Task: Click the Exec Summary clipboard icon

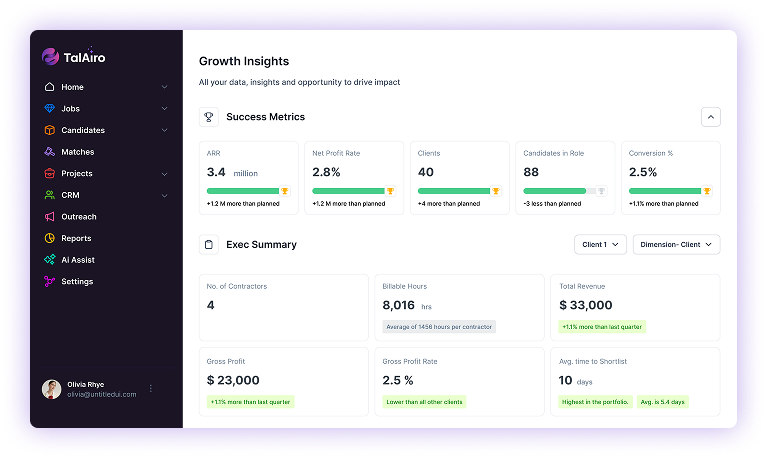Action: [x=209, y=244]
